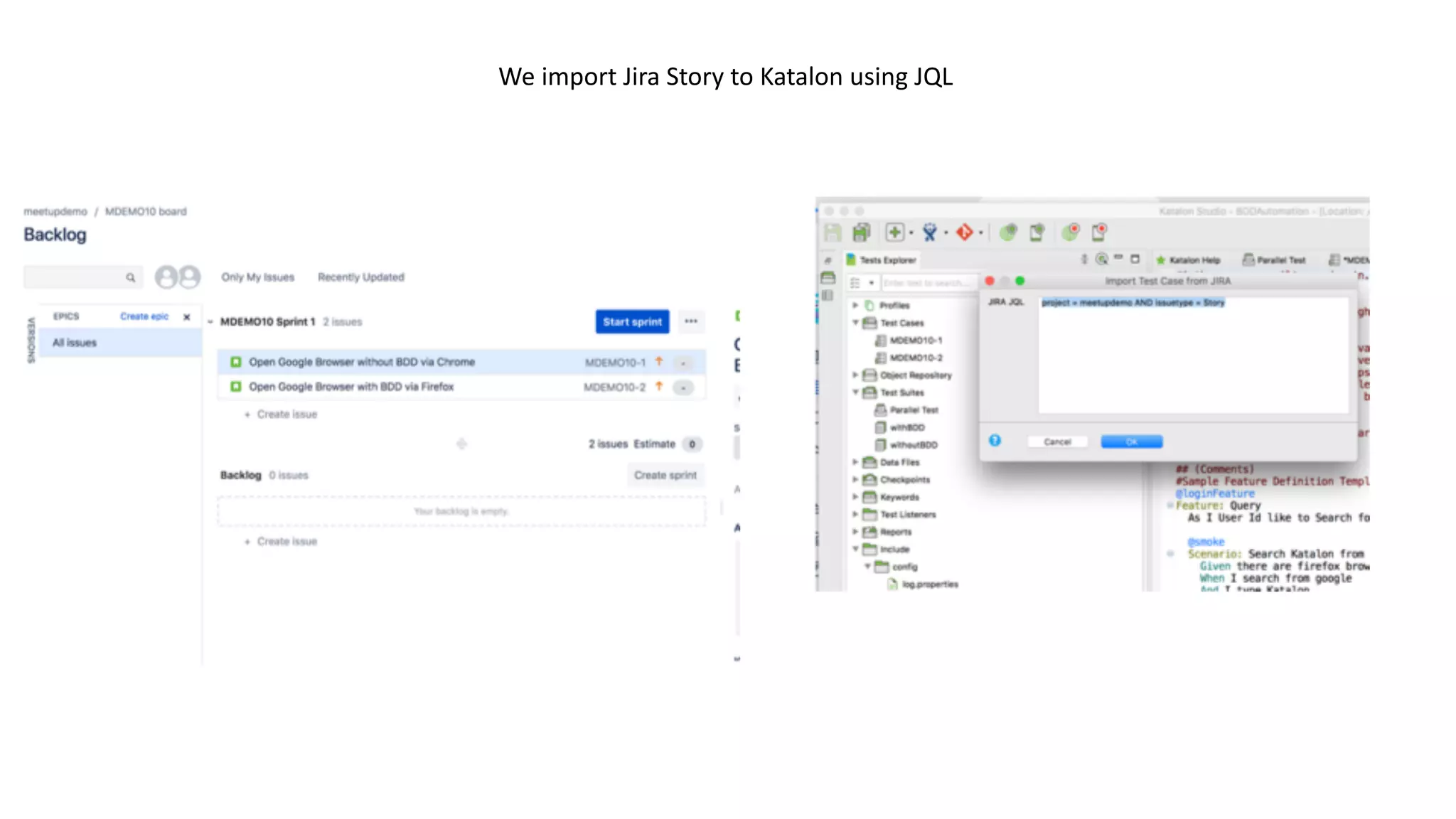Click Cancel in Import Test Case dialog
Screen dimensions: 1456x819
(1057, 441)
